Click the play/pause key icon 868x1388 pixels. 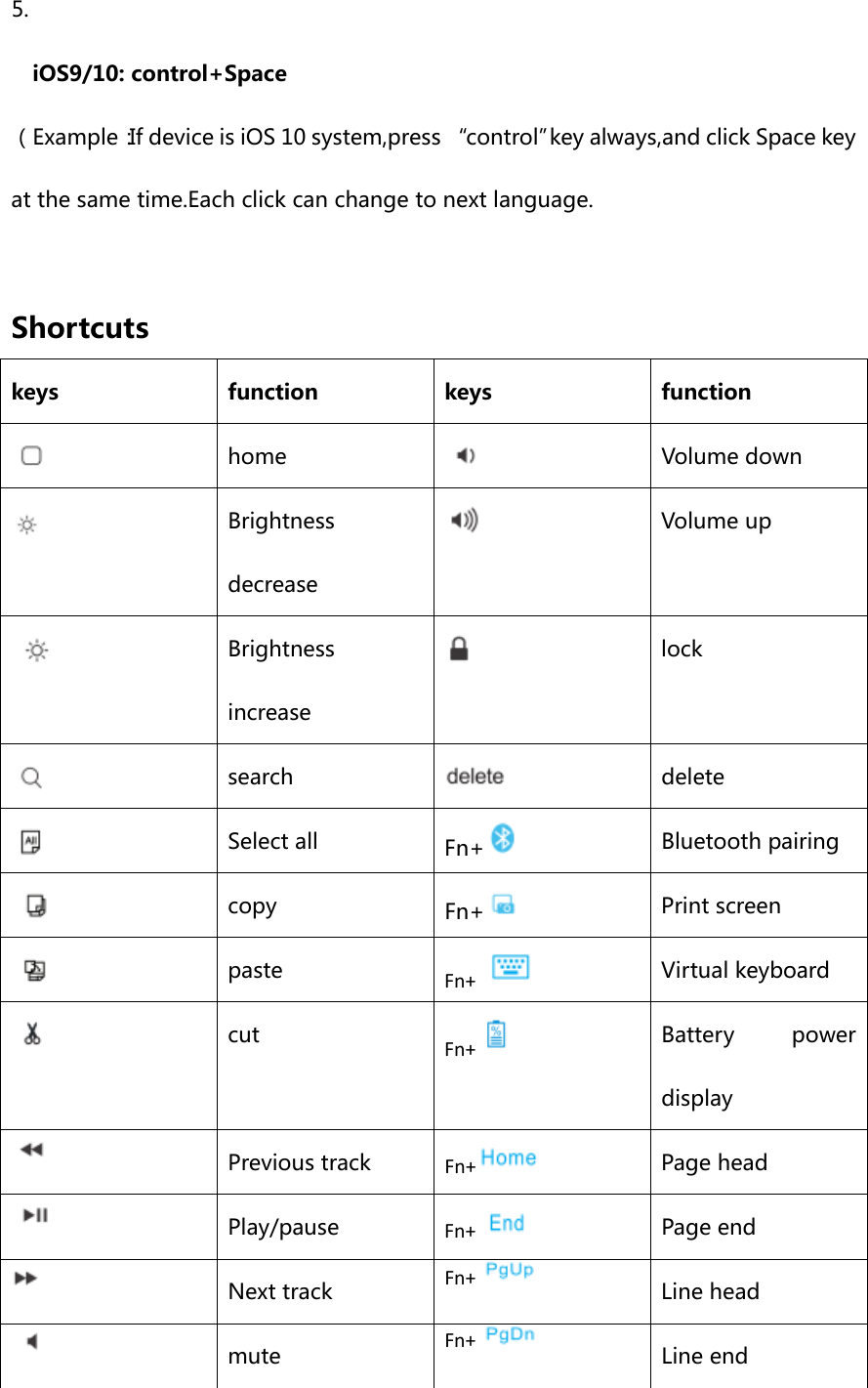(x=36, y=1214)
